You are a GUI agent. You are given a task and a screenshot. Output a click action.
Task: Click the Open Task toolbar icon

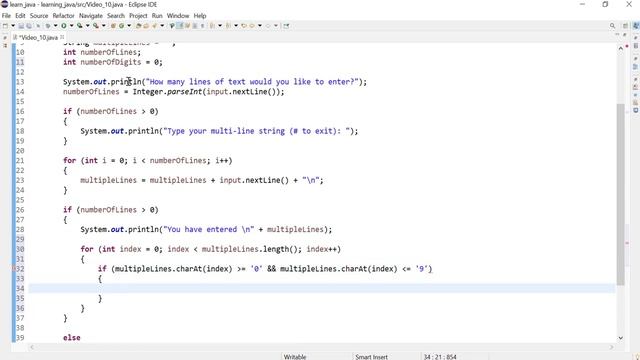pos(146,26)
